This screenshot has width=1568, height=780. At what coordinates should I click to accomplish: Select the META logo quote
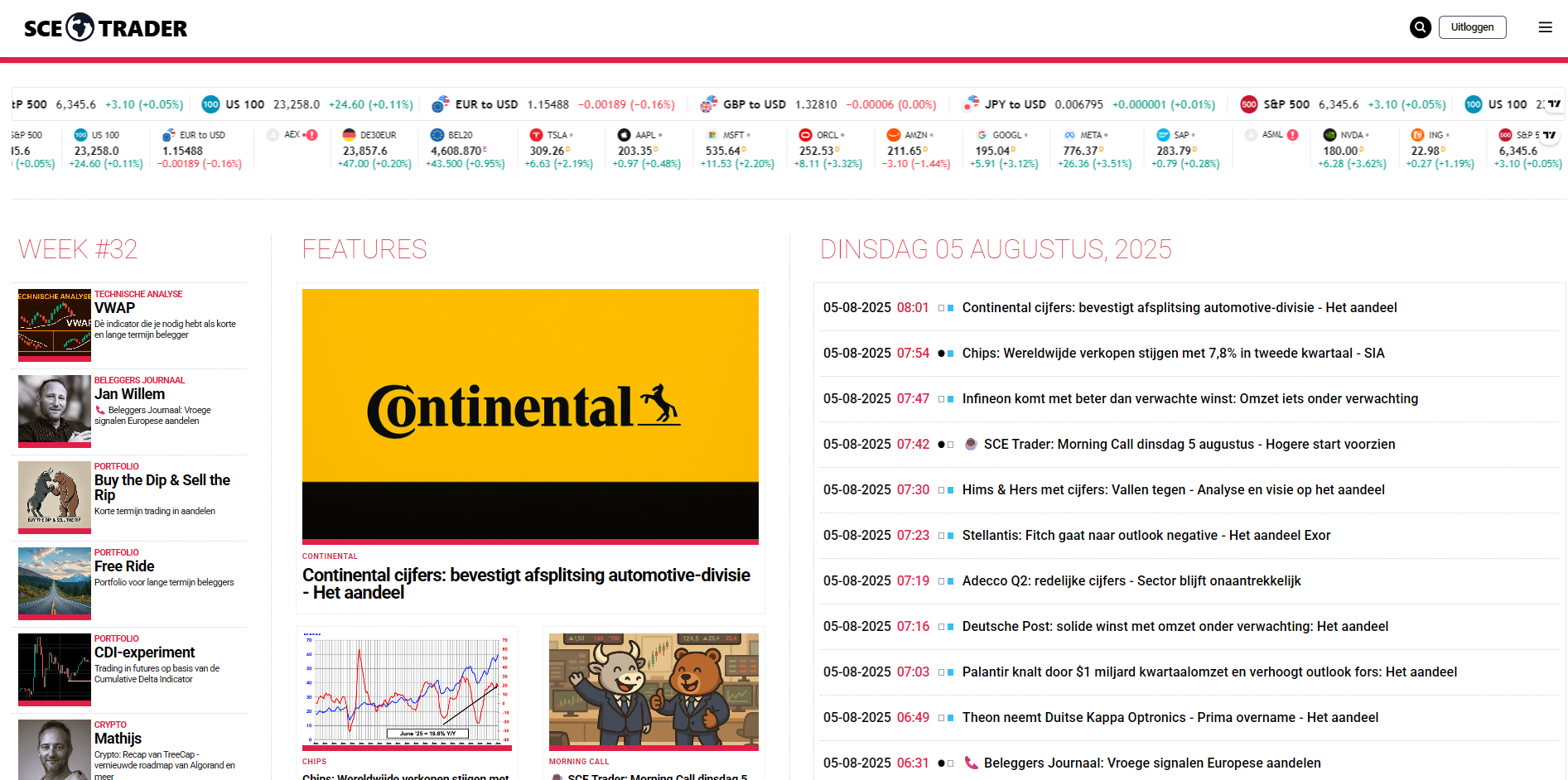[x=1095, y=149]
